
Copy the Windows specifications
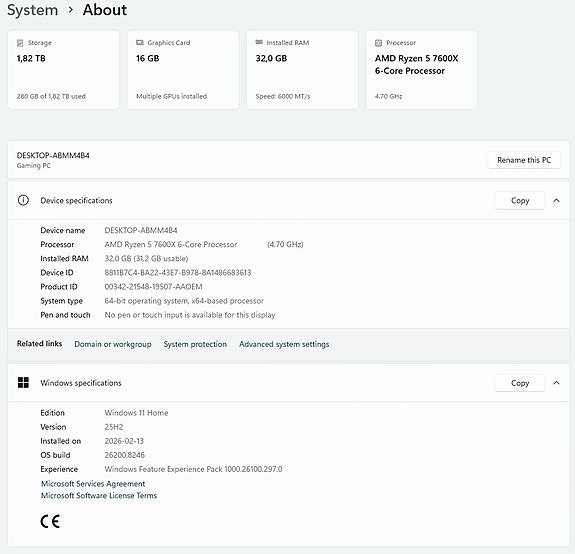(x=520, y=383)
